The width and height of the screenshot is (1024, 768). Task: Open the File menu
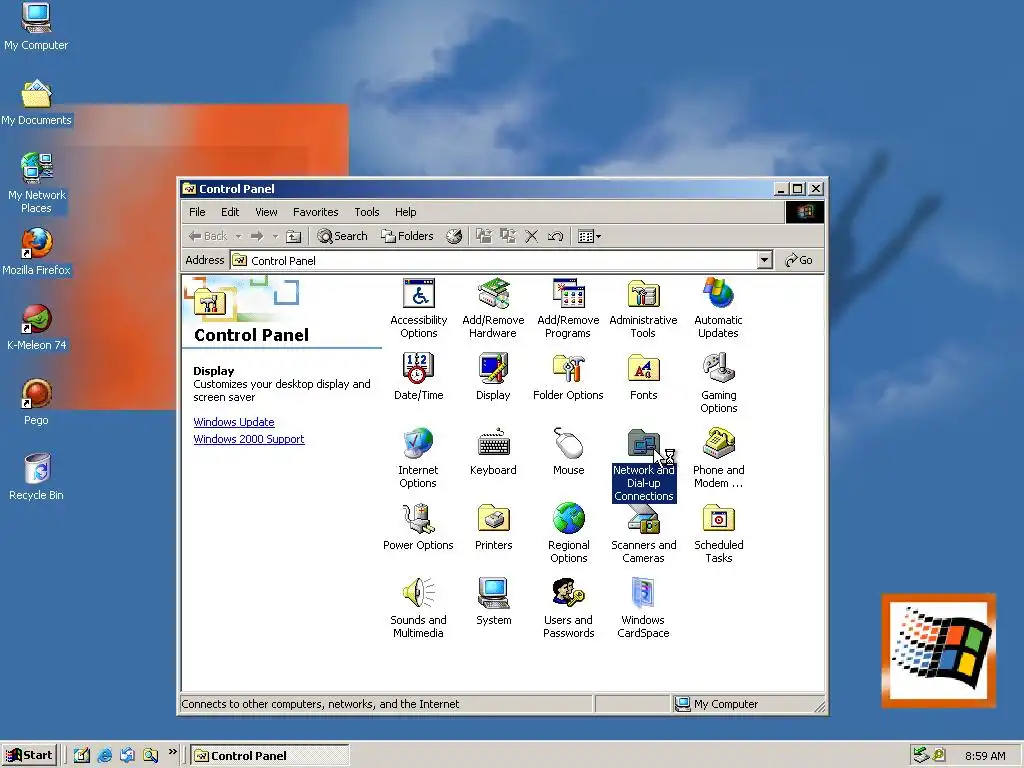tap(197, 212)
